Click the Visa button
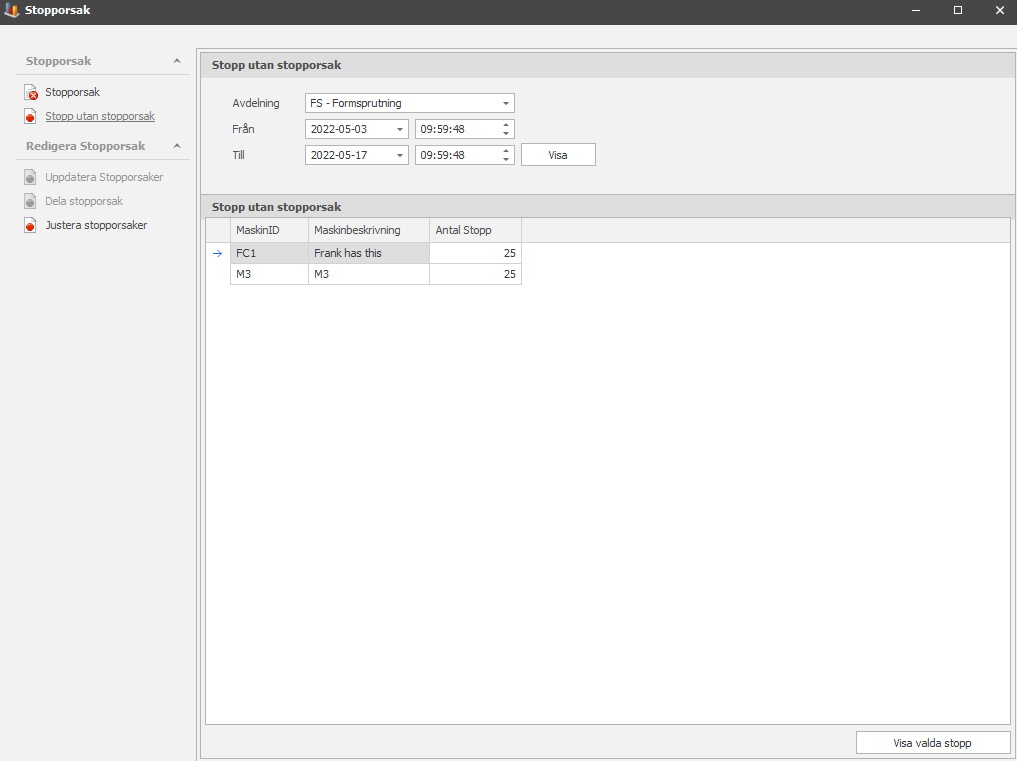 [x=558, y=155]
